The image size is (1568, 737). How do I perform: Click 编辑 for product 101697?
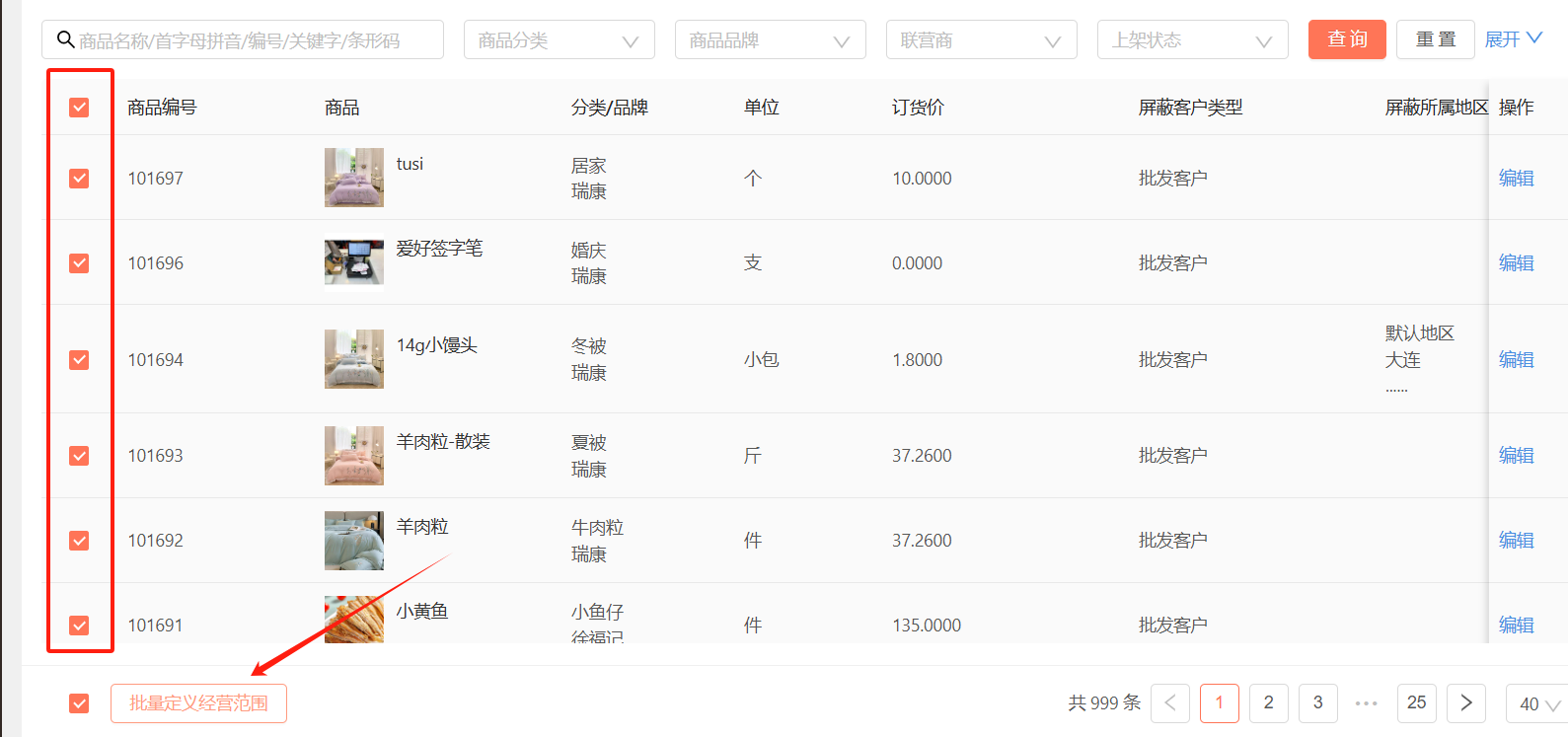click(1516, 178)
